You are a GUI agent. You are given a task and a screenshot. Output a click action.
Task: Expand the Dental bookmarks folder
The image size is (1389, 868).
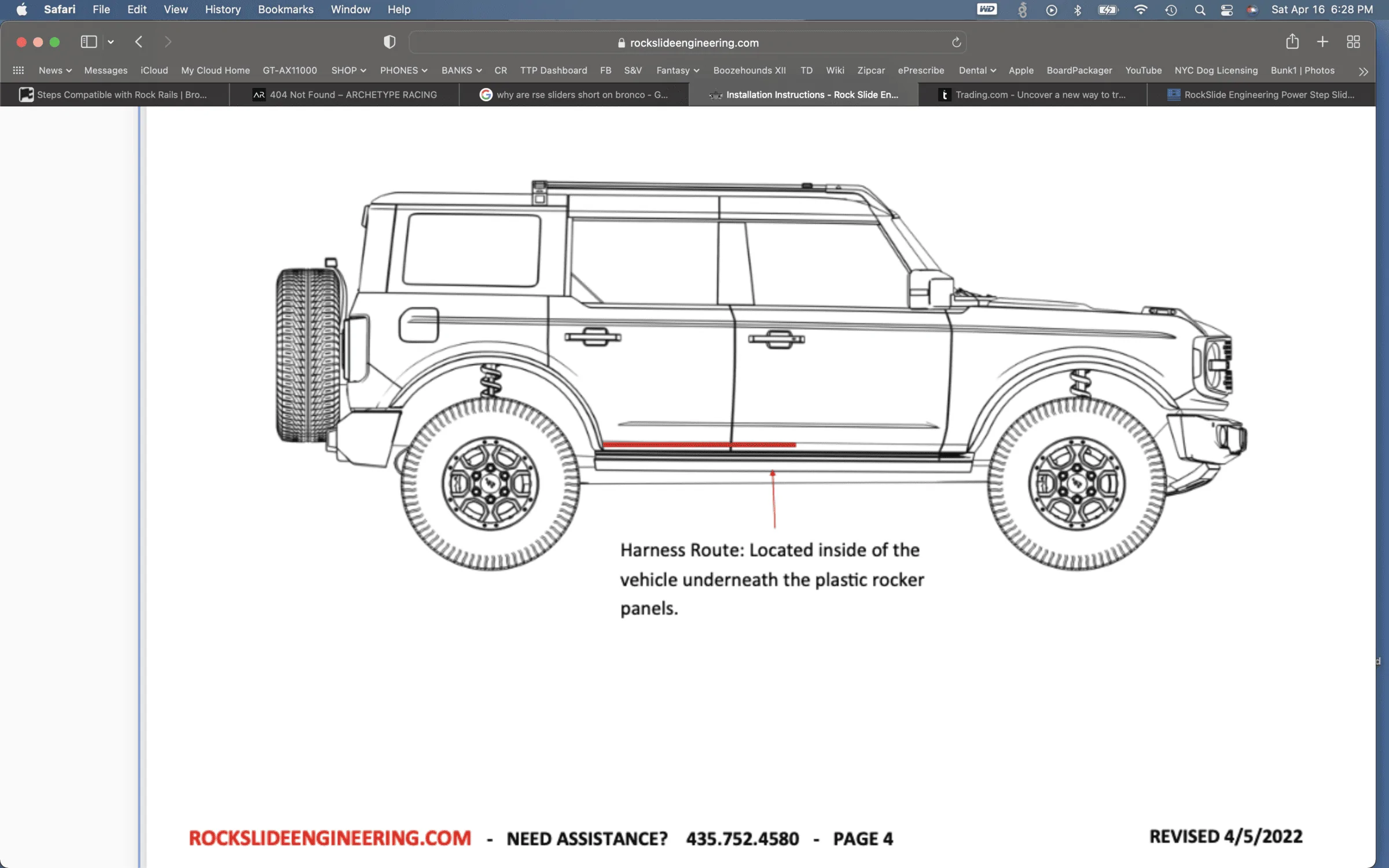(x=977, y=70)
